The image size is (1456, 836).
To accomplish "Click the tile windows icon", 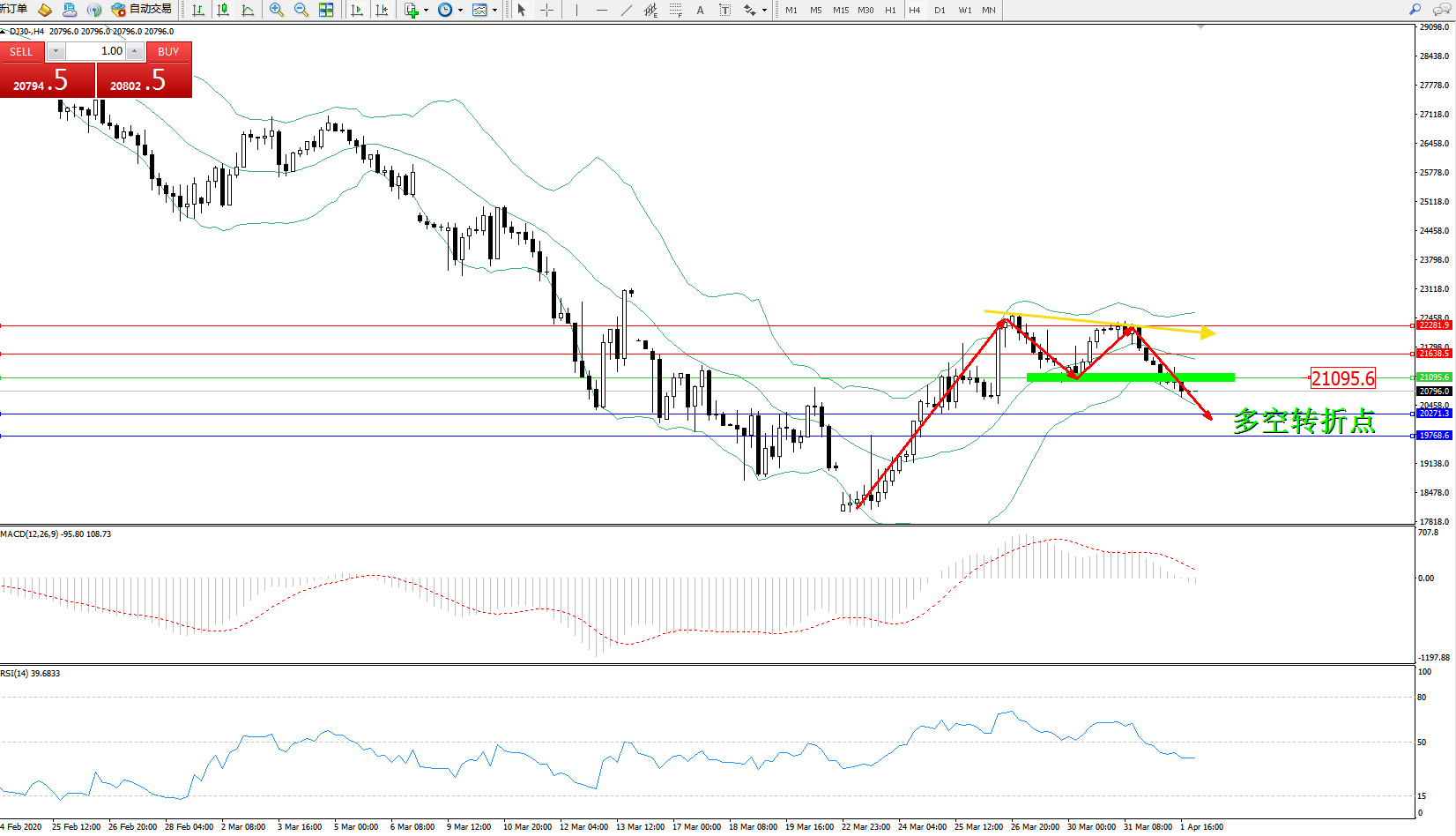I will (326, 10).
